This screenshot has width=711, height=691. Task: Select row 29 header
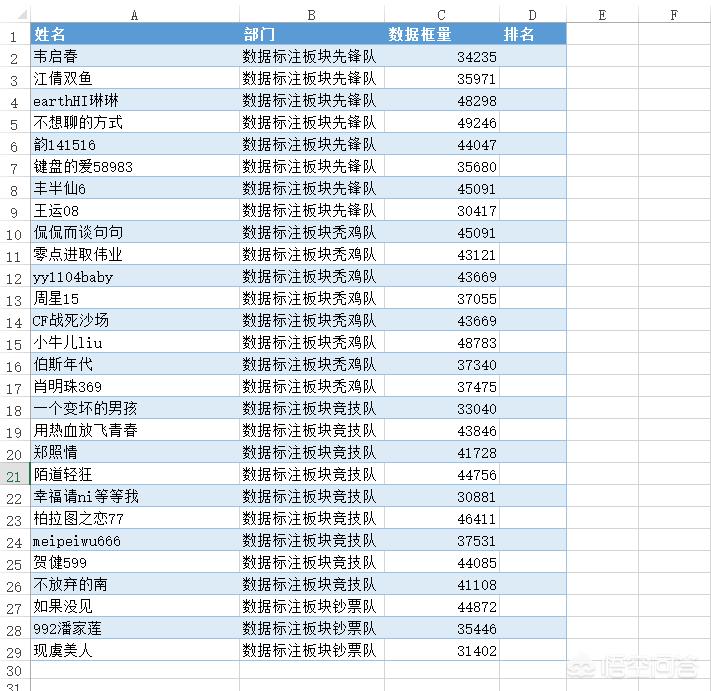coord(15,652)
